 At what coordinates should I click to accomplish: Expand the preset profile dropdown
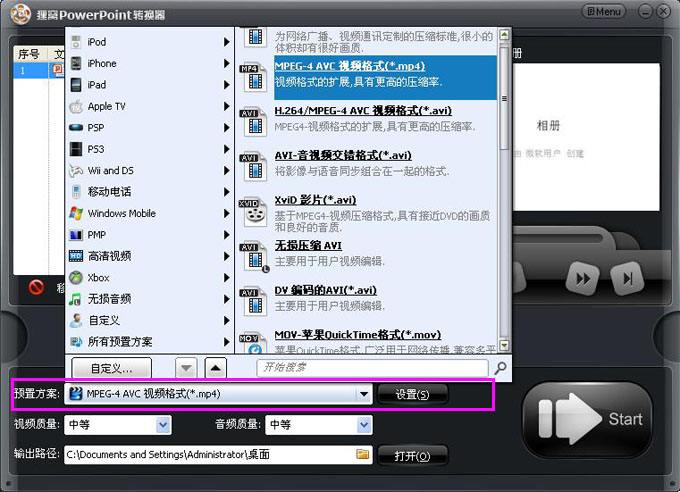[364, 394]
